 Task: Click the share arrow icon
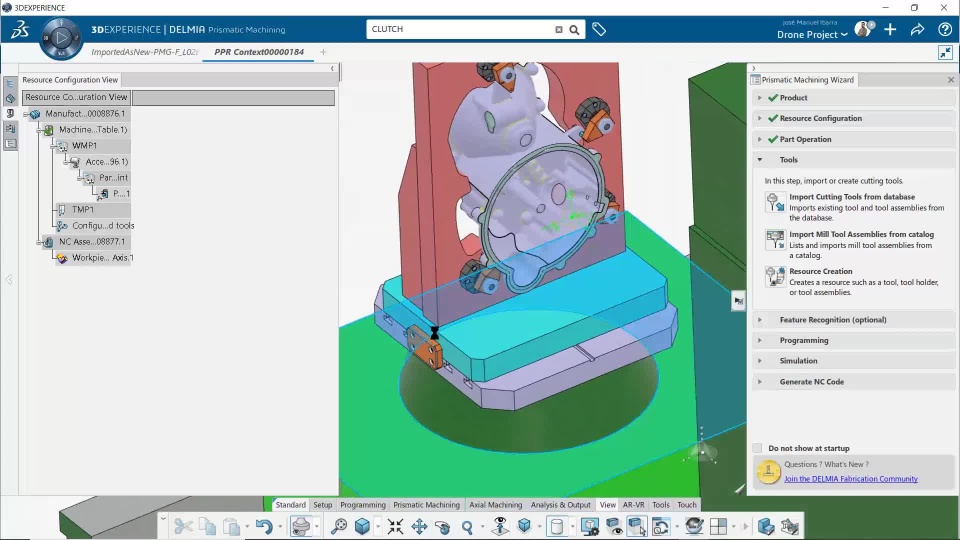tap(917, 29)
